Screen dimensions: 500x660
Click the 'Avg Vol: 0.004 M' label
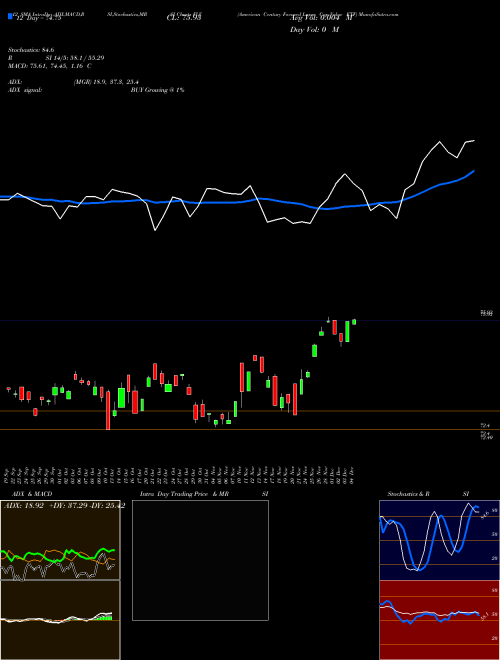click(x=321, y=18)
